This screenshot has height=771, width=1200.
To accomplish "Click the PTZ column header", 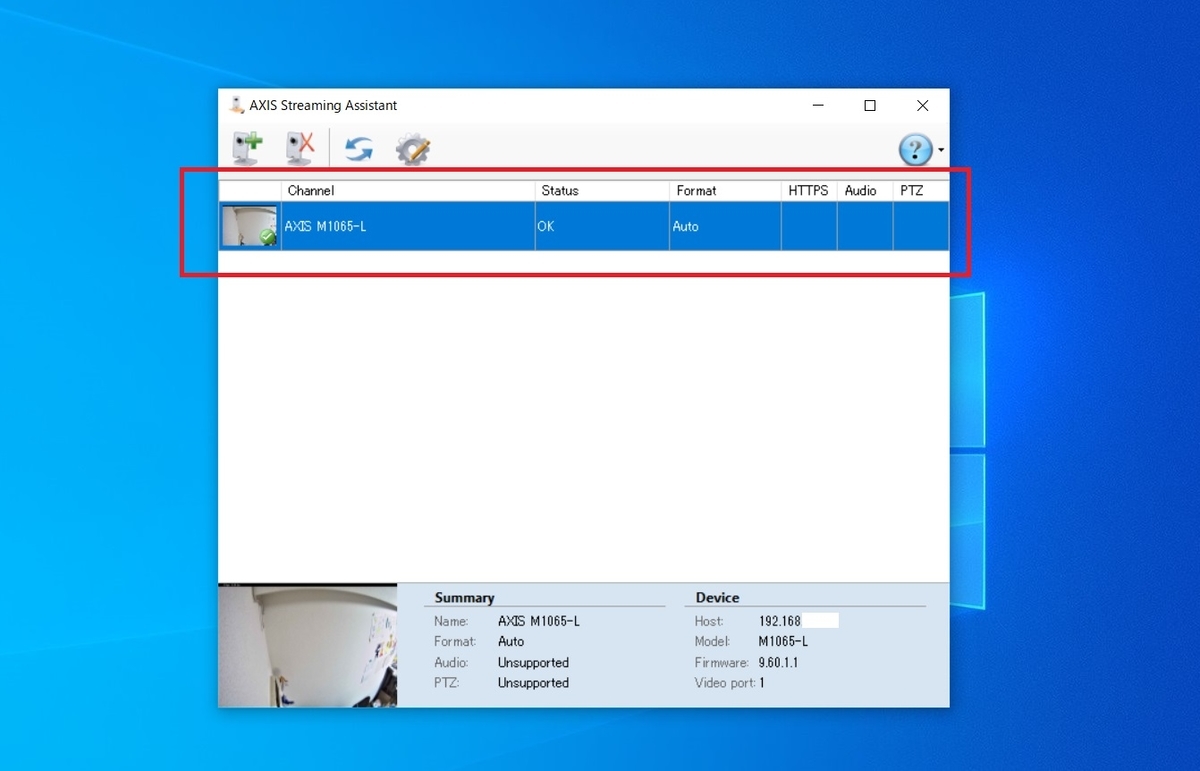I will tap(921, 190).
